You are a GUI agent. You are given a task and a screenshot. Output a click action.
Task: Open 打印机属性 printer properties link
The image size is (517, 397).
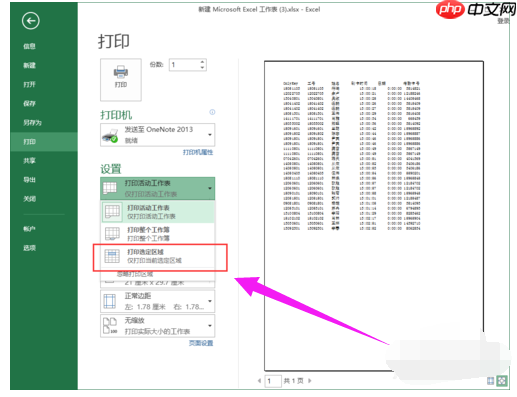point(198,152)
